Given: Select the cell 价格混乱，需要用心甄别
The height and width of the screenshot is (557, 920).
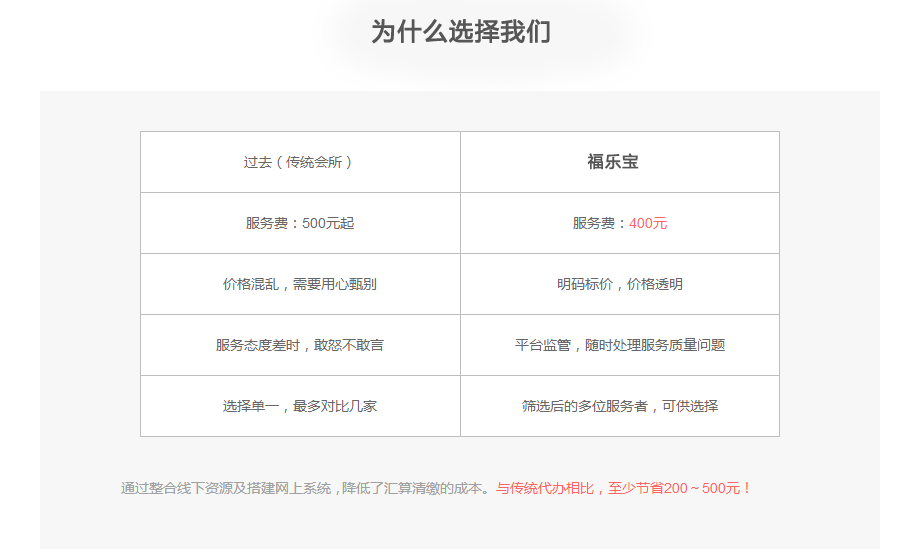Looking at the screenshot, I should point(300,284).
